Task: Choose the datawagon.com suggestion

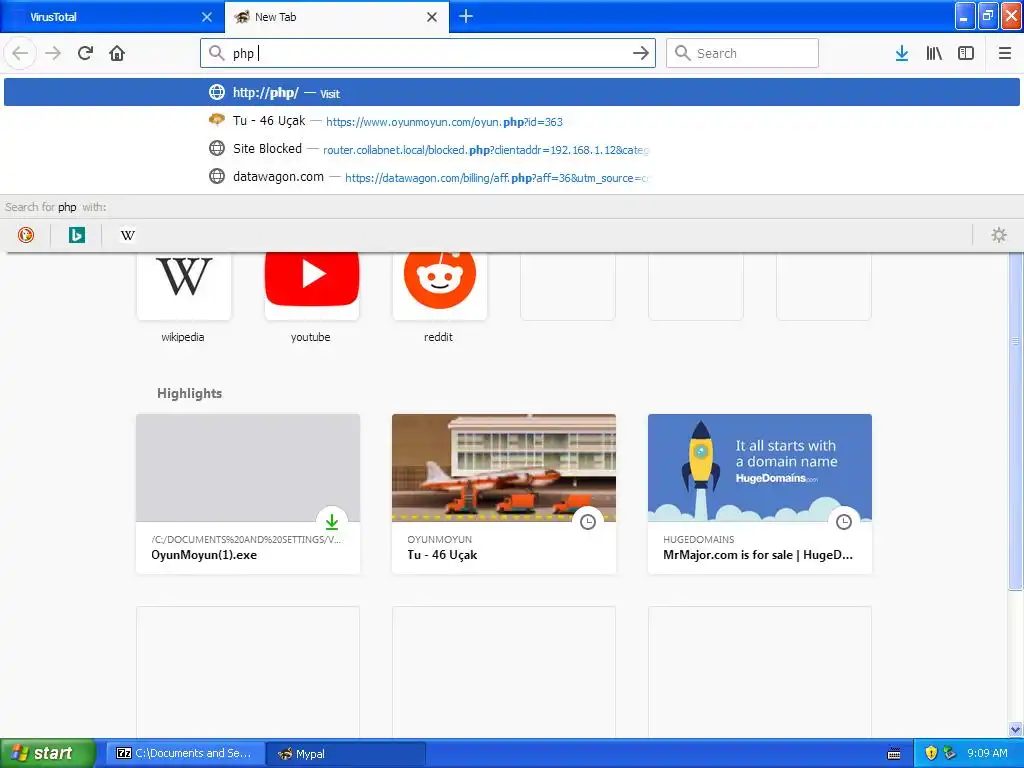Action: click(511, 177)
